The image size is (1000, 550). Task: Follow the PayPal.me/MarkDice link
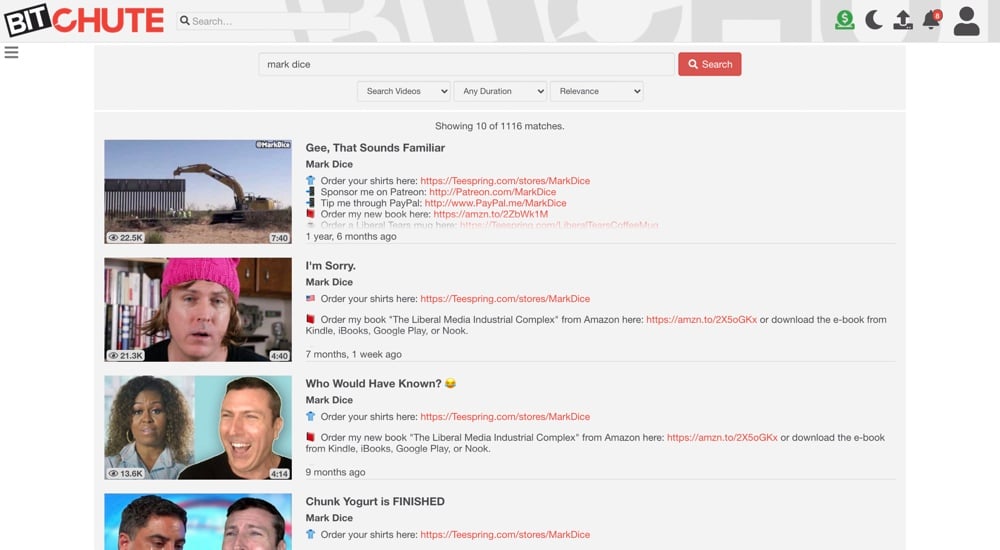click(x=496, y=203)
